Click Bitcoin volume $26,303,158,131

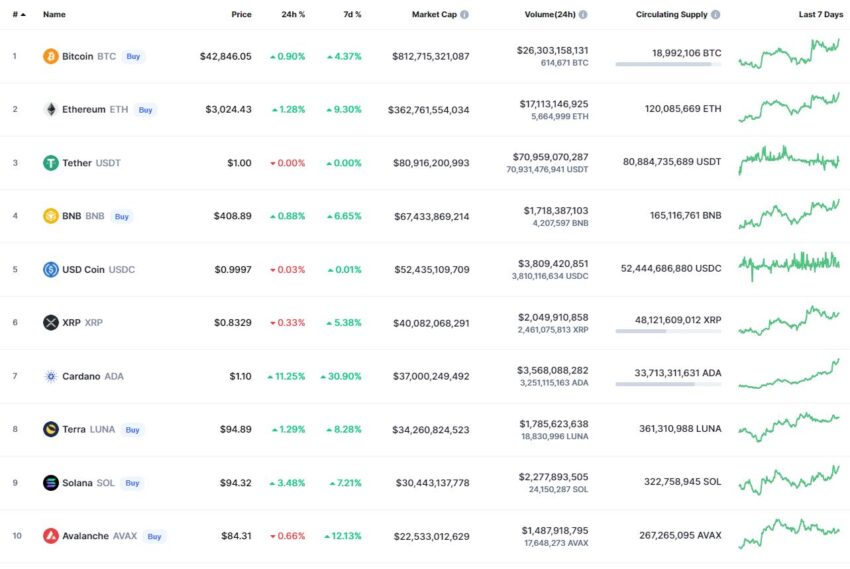552,50
